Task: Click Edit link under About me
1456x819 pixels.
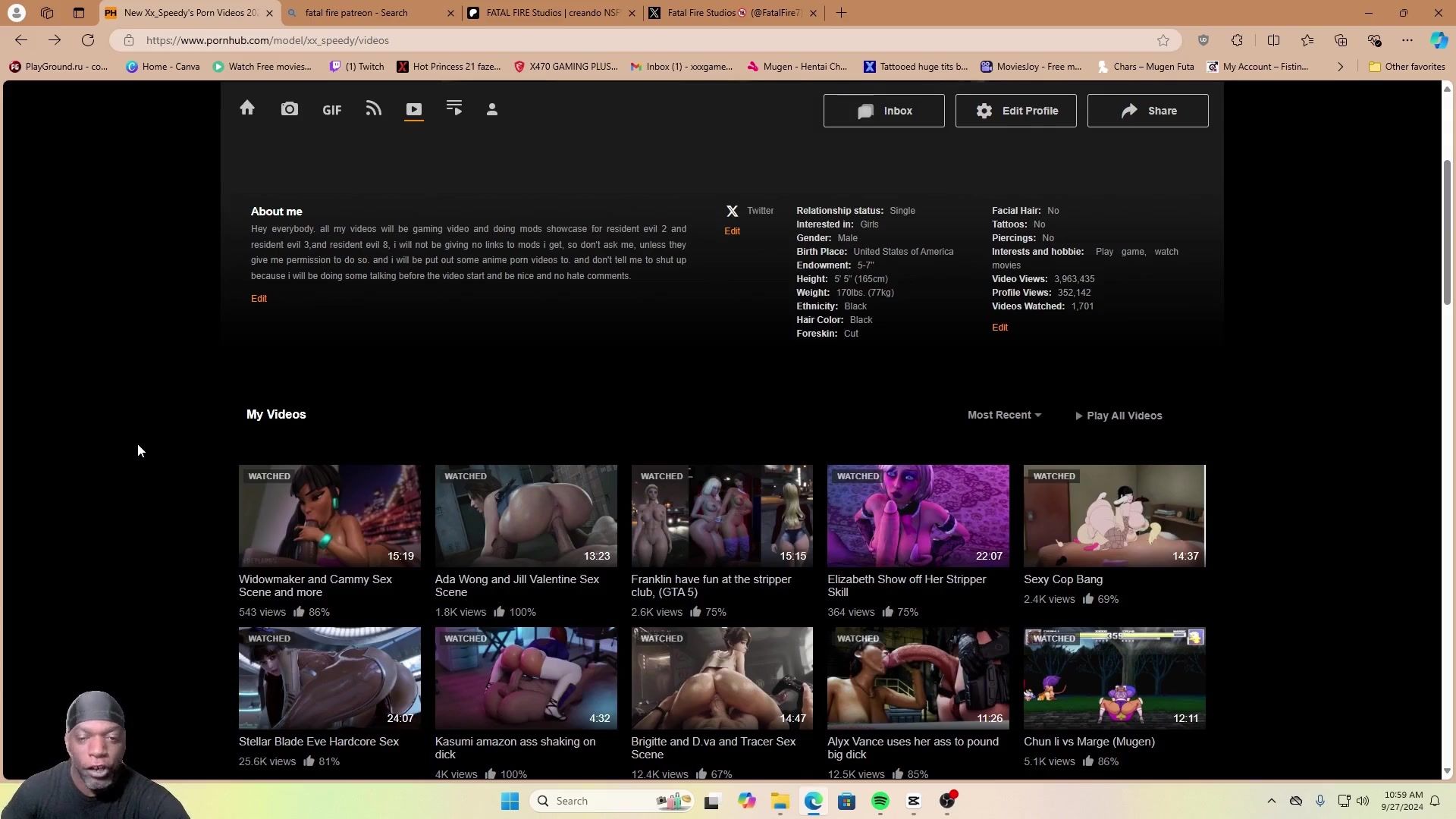Action: coord(259,299)
